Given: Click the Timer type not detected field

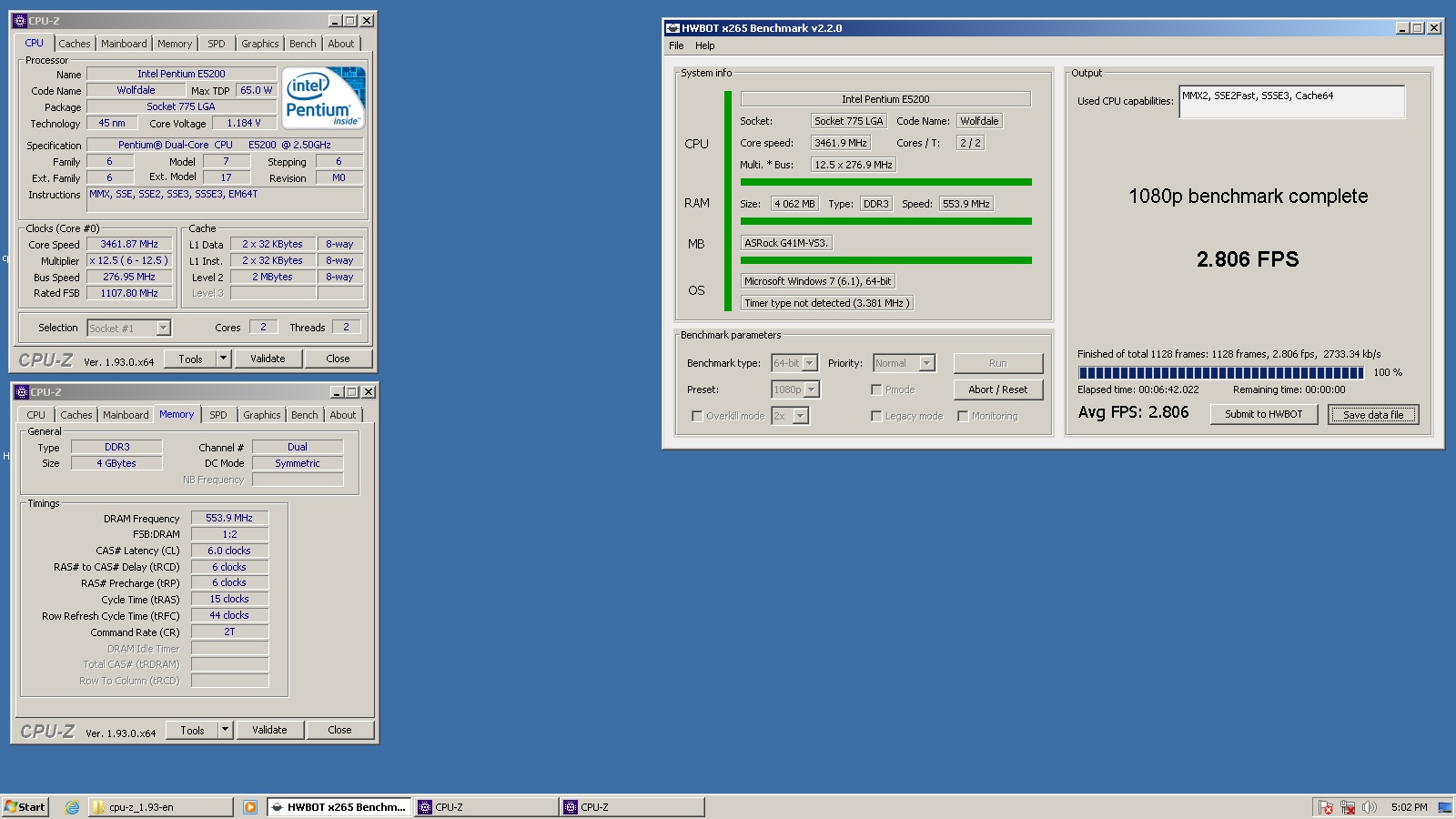Looking at the screenshot, I should (x=826, y=303).
